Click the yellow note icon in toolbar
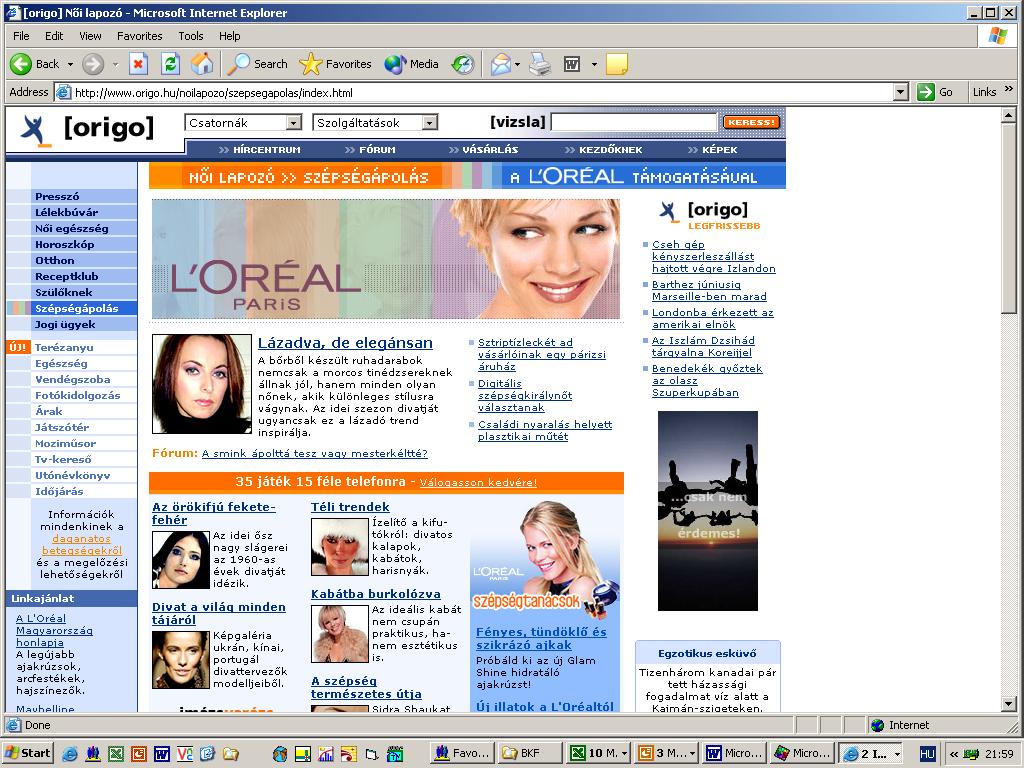1024x768 pixels. (616, 64)
